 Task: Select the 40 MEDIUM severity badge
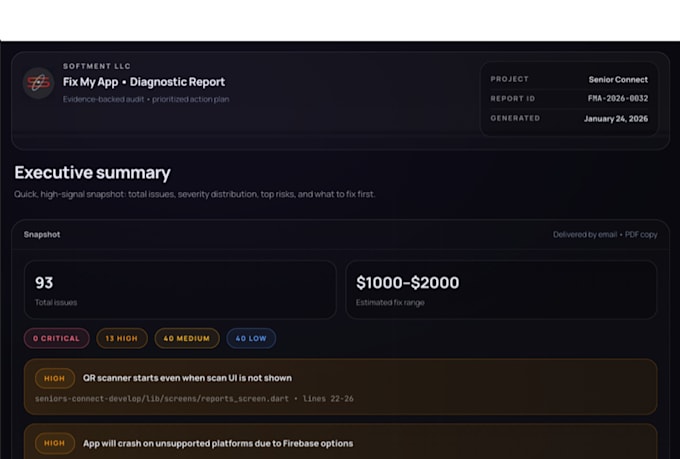coord(187,338)
